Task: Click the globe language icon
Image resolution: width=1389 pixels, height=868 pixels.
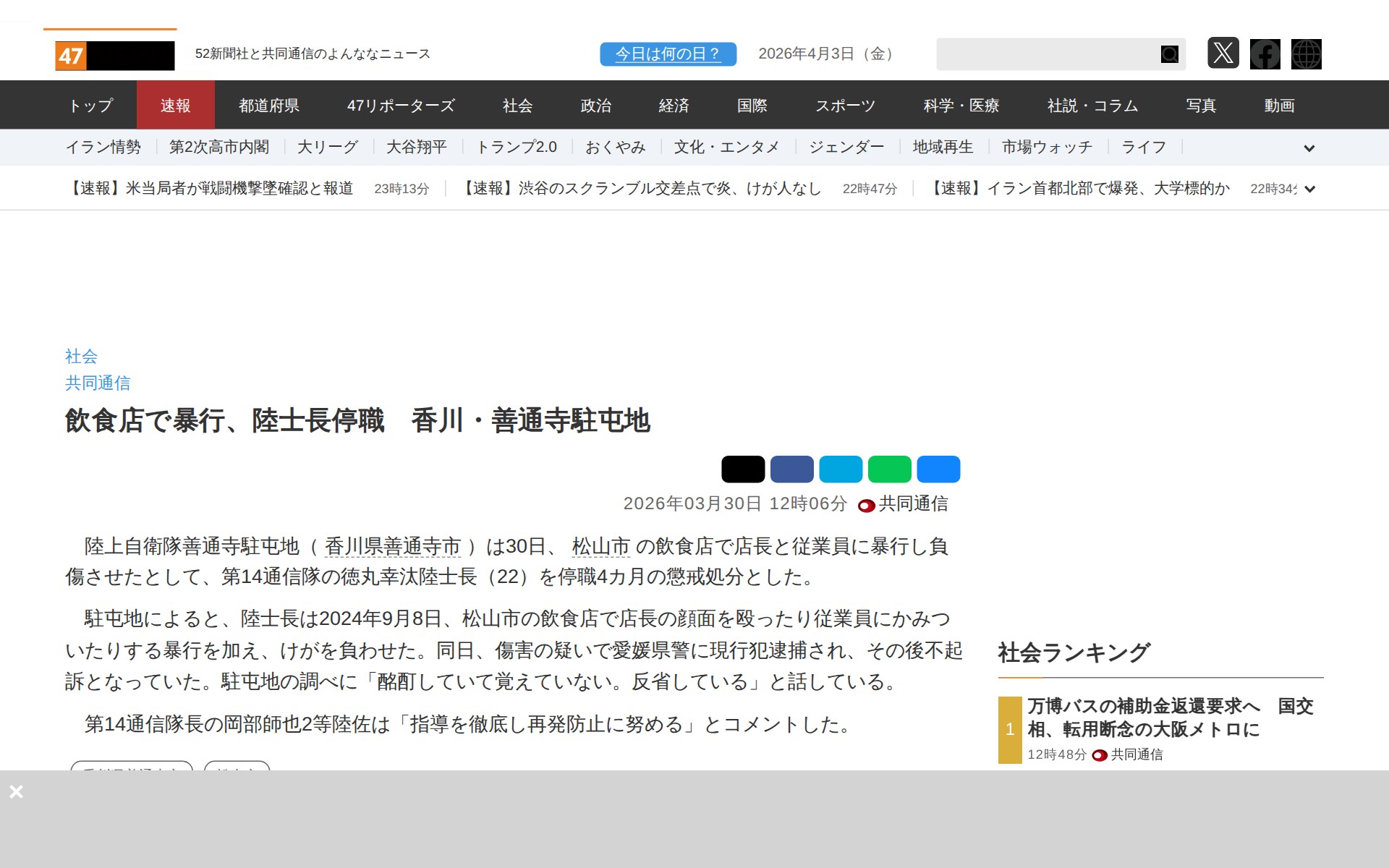Action: click(1306, 54)
